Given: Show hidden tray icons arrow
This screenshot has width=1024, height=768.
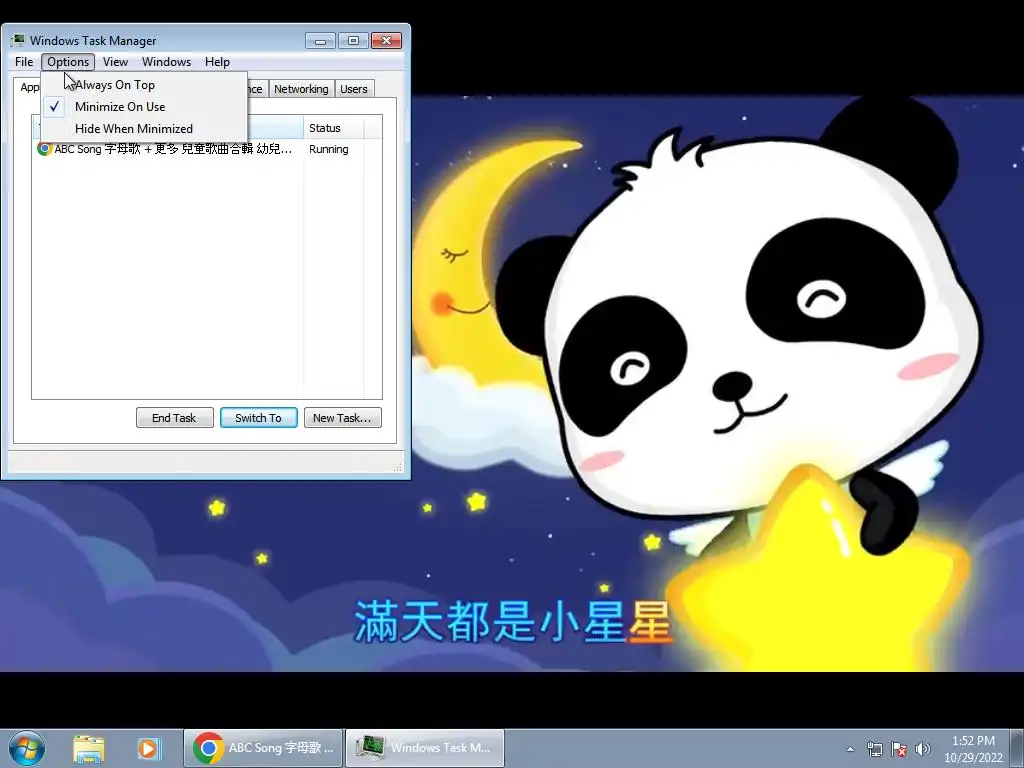Looking at the screenshot, I should (850, 749).
